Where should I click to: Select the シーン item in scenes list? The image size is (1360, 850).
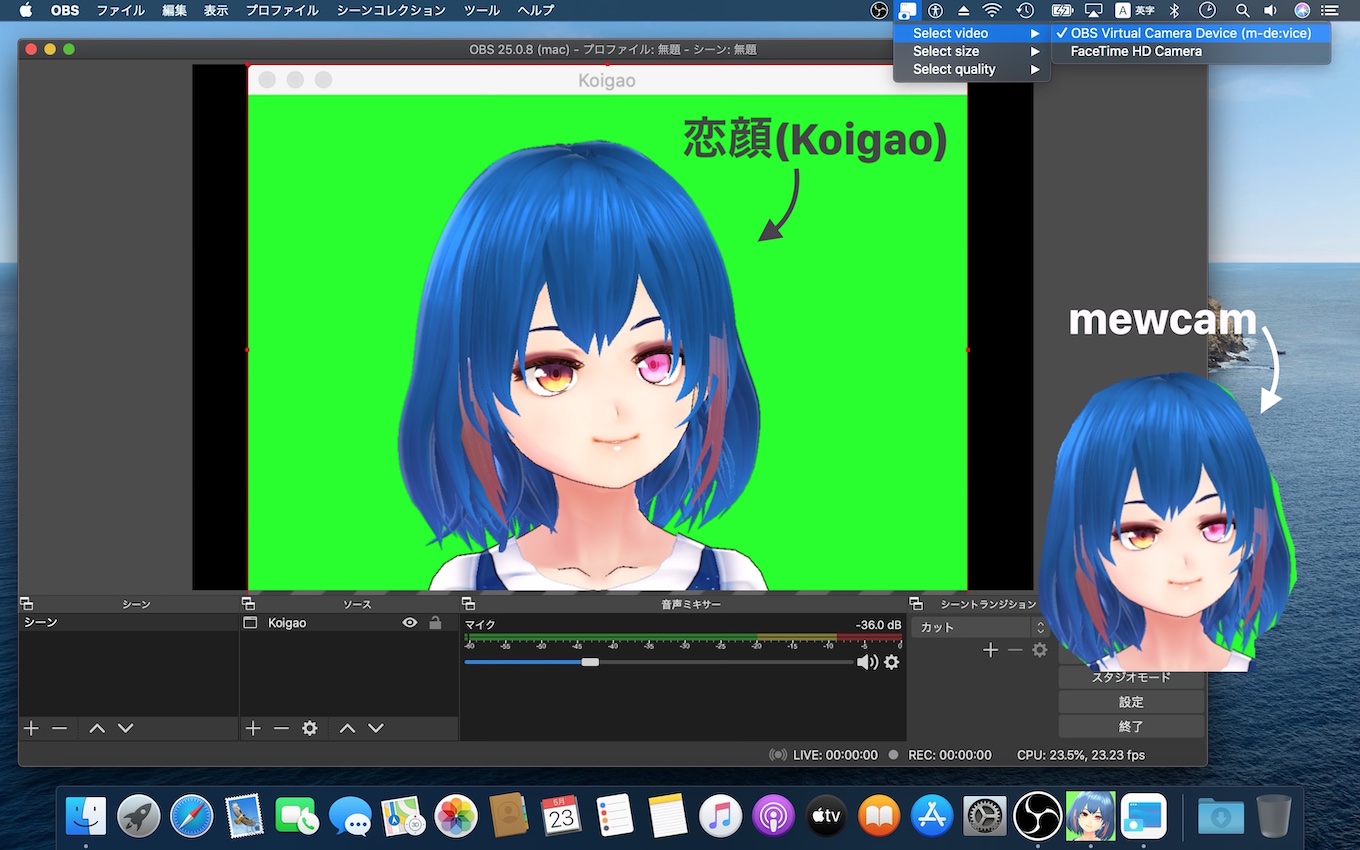pyautogui.click(x=128, y=623)
